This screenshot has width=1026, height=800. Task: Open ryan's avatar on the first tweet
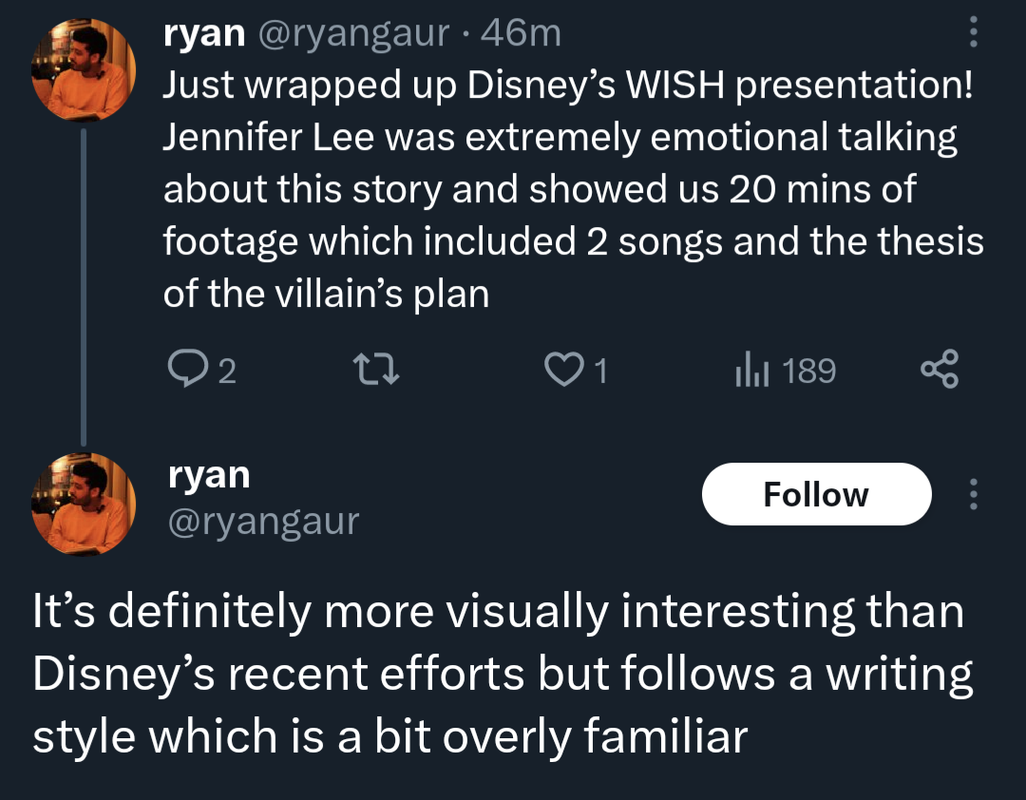[x=84, y=70]
